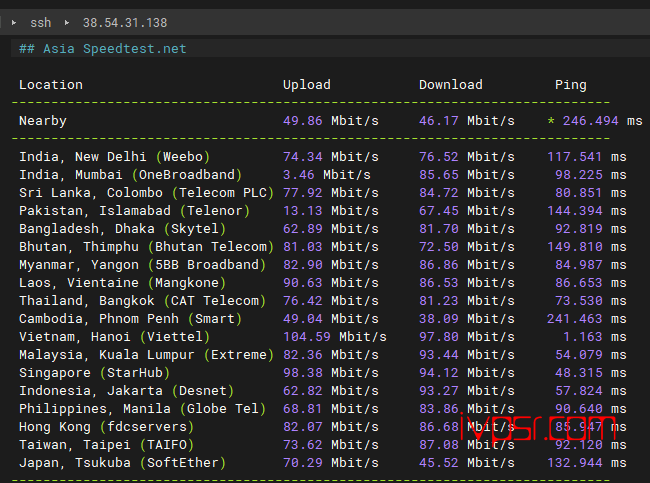The width and height of the screenshot is (650, 483).
Task: Click the Ping column header
Action: click(570, 85)
